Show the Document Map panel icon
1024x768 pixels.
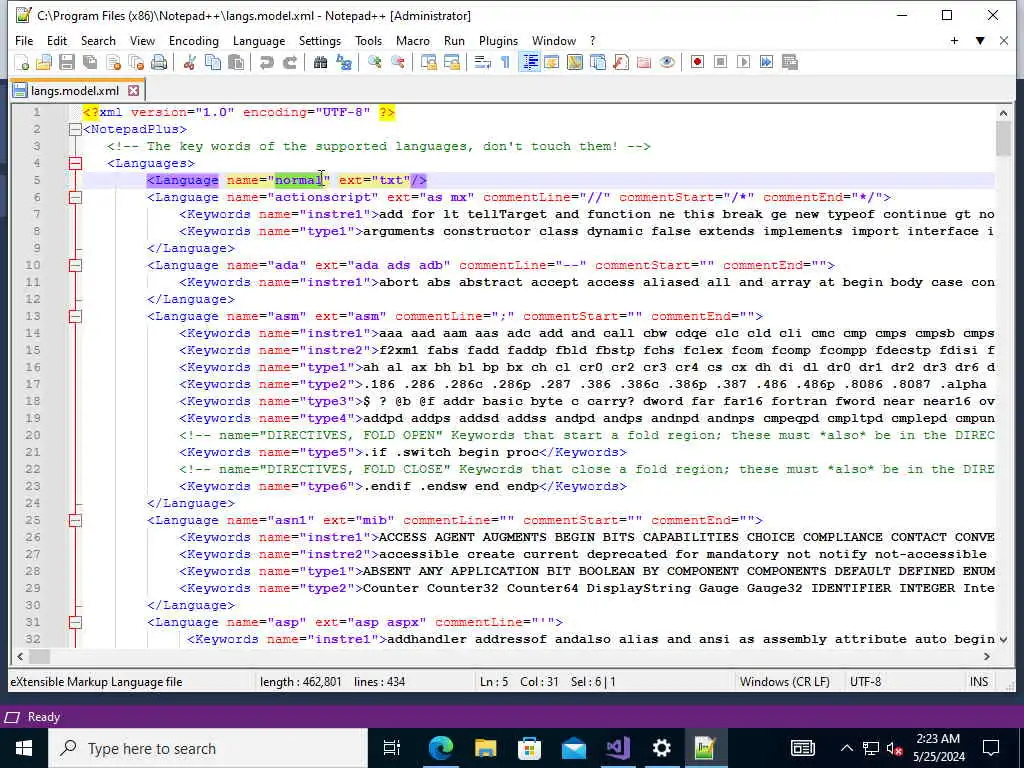575,62
